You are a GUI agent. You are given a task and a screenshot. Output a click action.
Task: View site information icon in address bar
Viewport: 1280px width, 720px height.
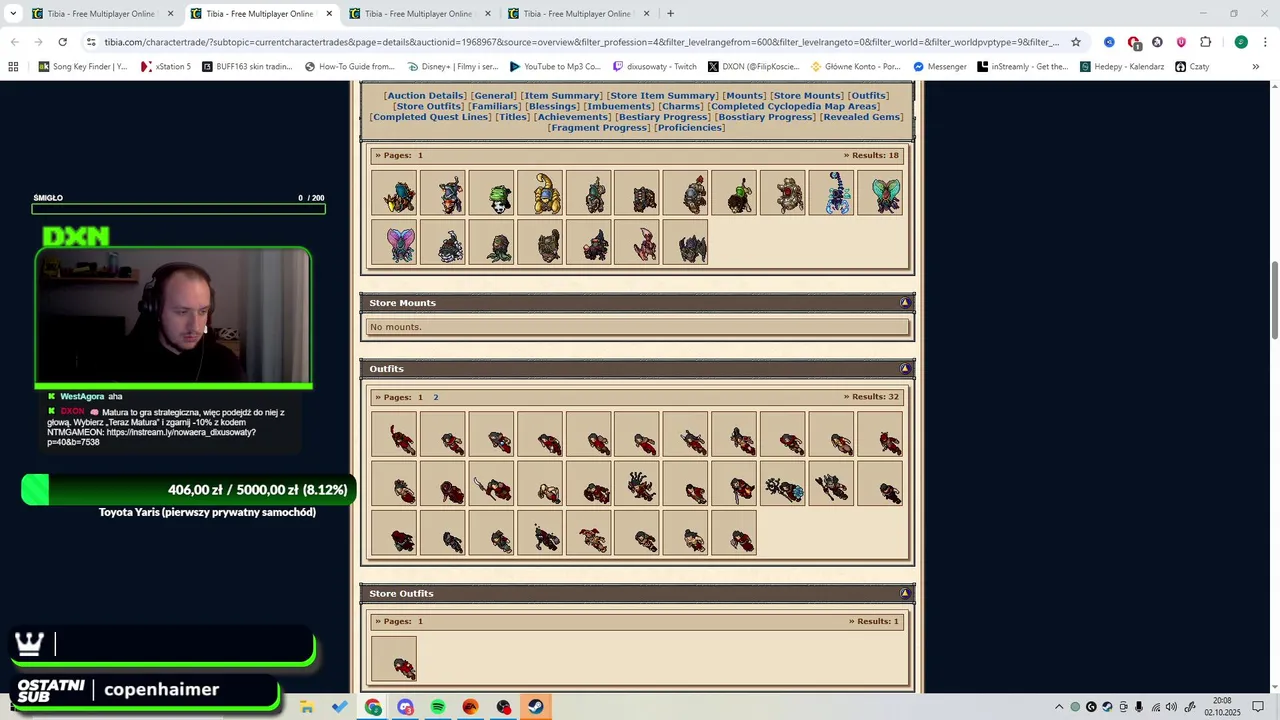(x=91, y=42)
